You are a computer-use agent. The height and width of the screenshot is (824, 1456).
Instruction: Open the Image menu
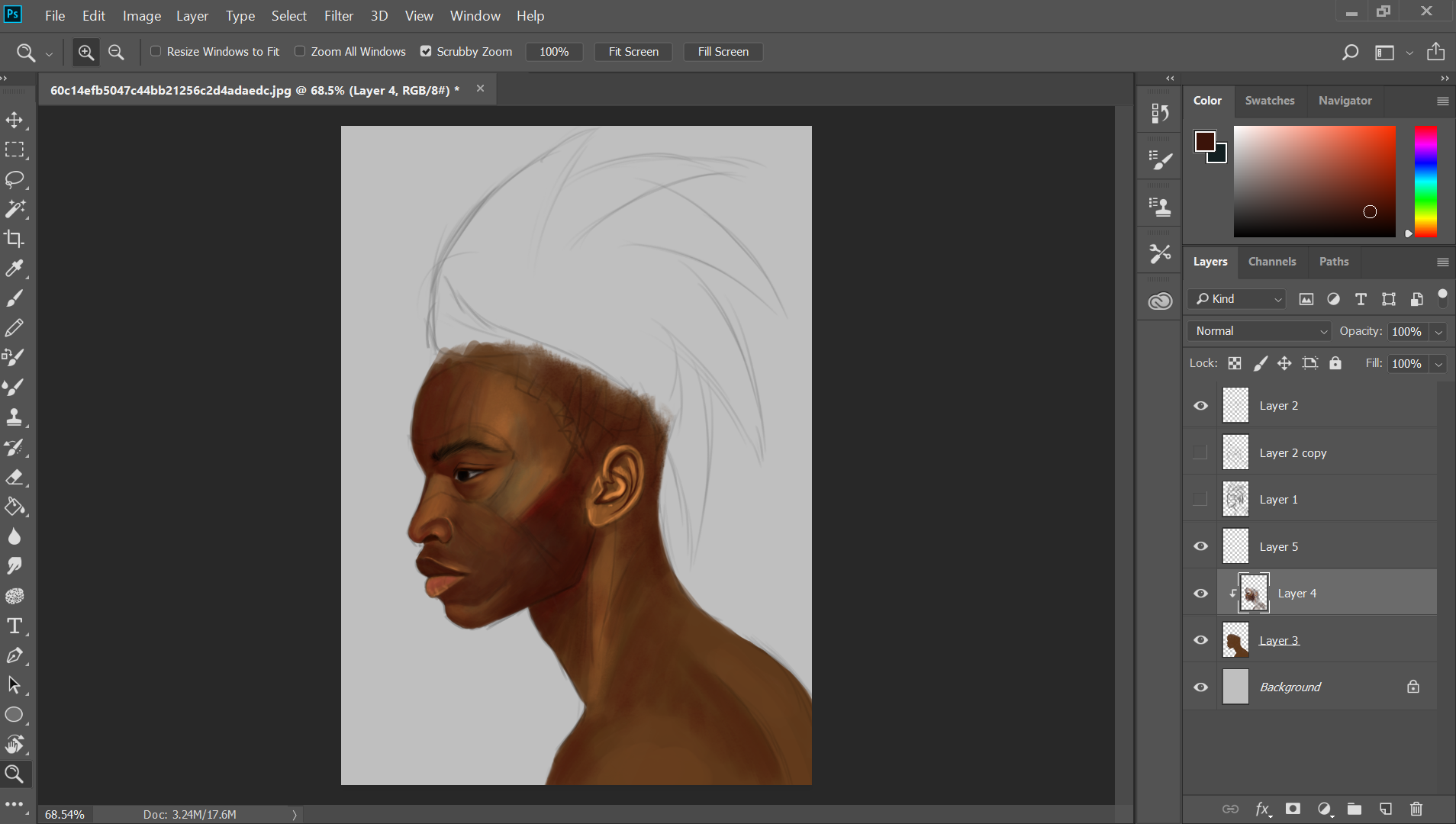coord(142,15)
